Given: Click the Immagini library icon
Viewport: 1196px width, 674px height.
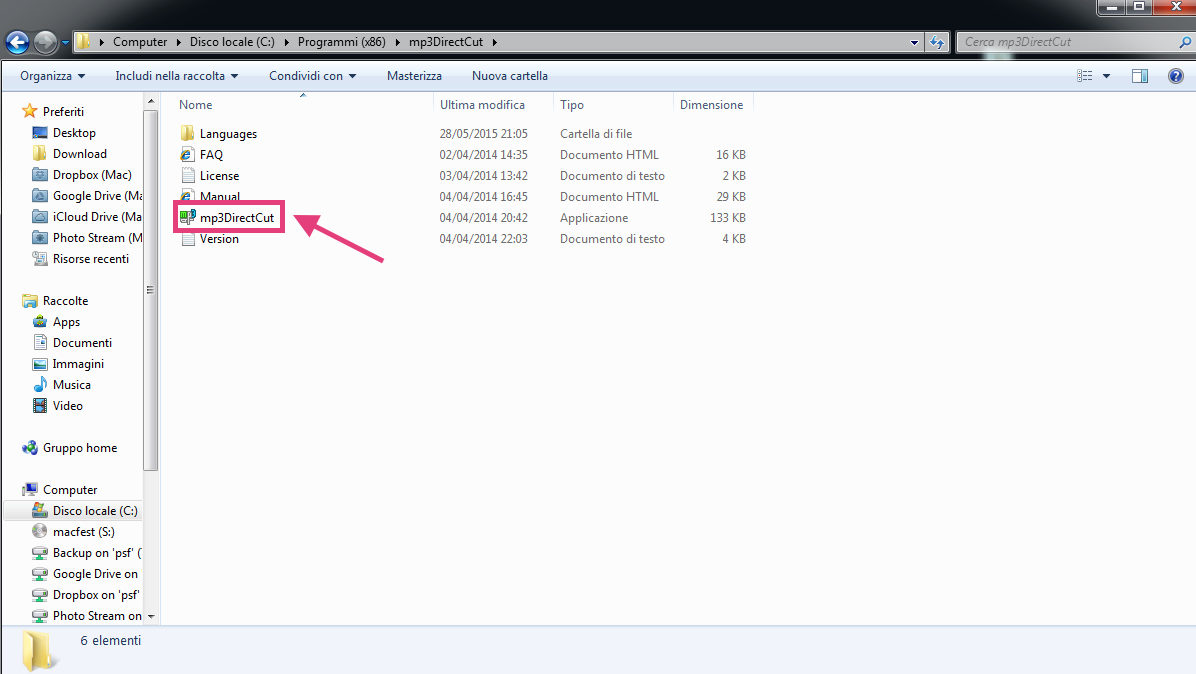Looking at the screenshot, I should [x=40, y=364].
